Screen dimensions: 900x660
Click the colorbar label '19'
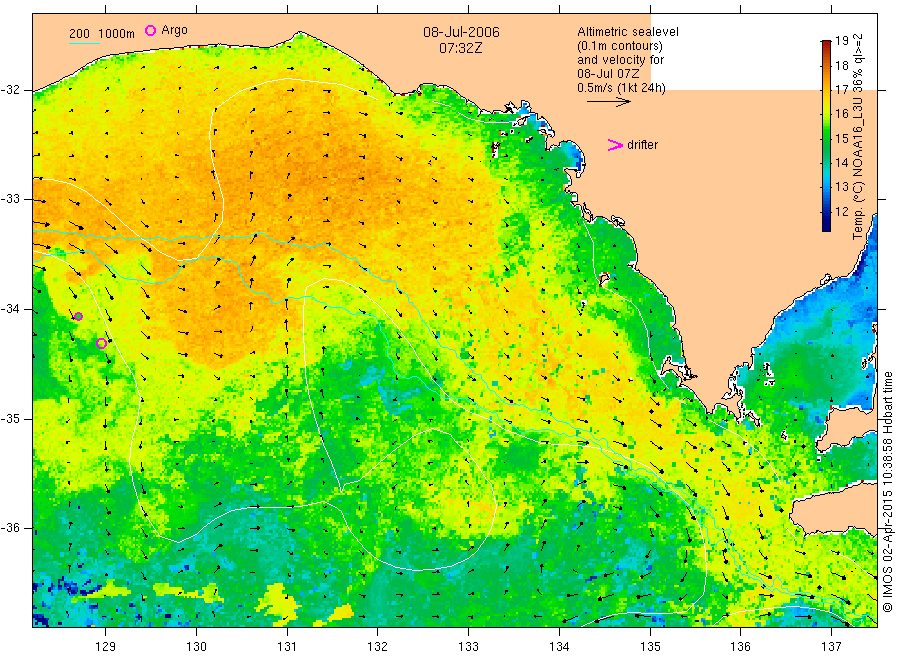(x=841, y=41)
